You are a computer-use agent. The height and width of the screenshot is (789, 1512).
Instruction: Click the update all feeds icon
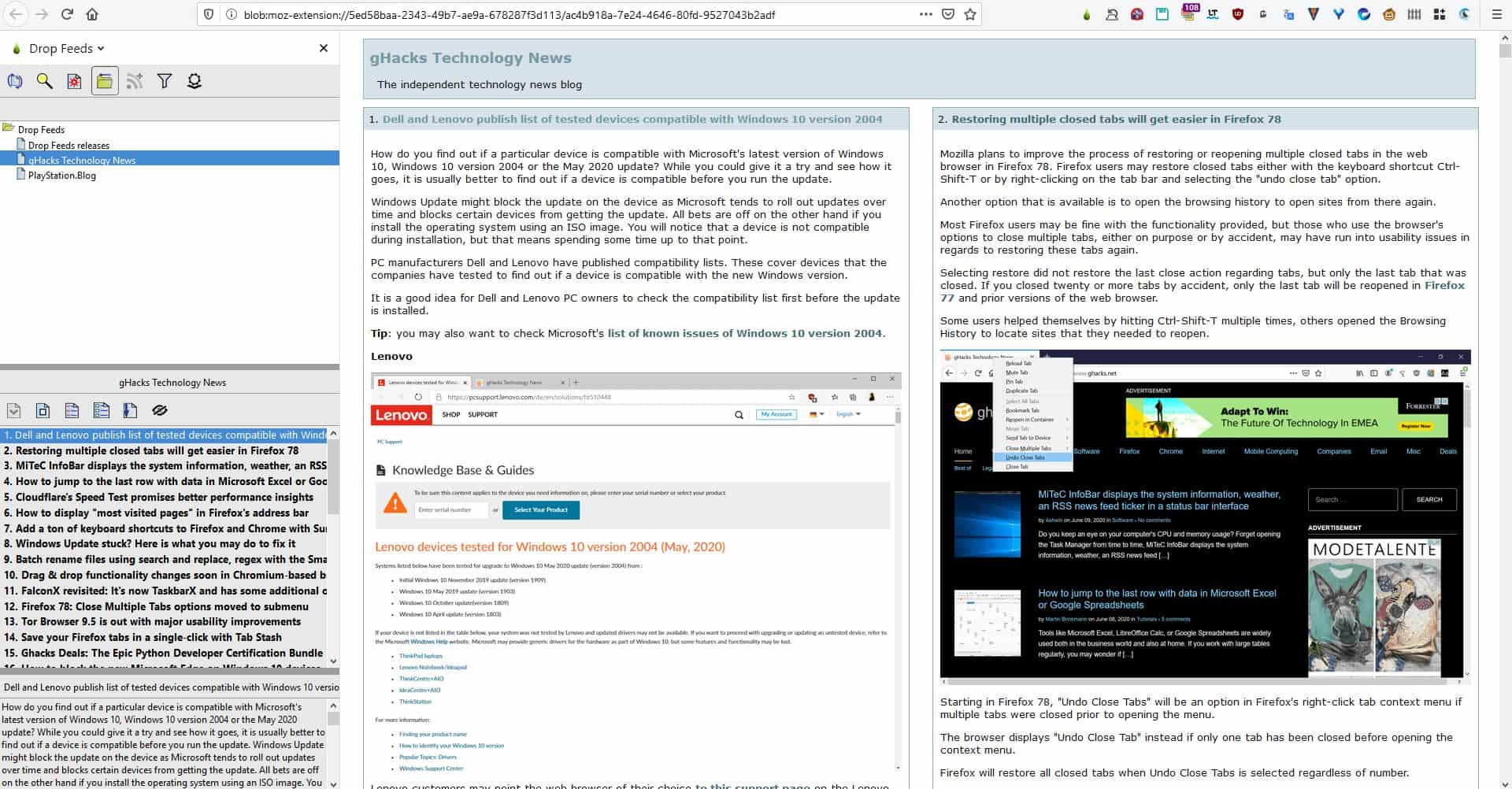(15, 81)
